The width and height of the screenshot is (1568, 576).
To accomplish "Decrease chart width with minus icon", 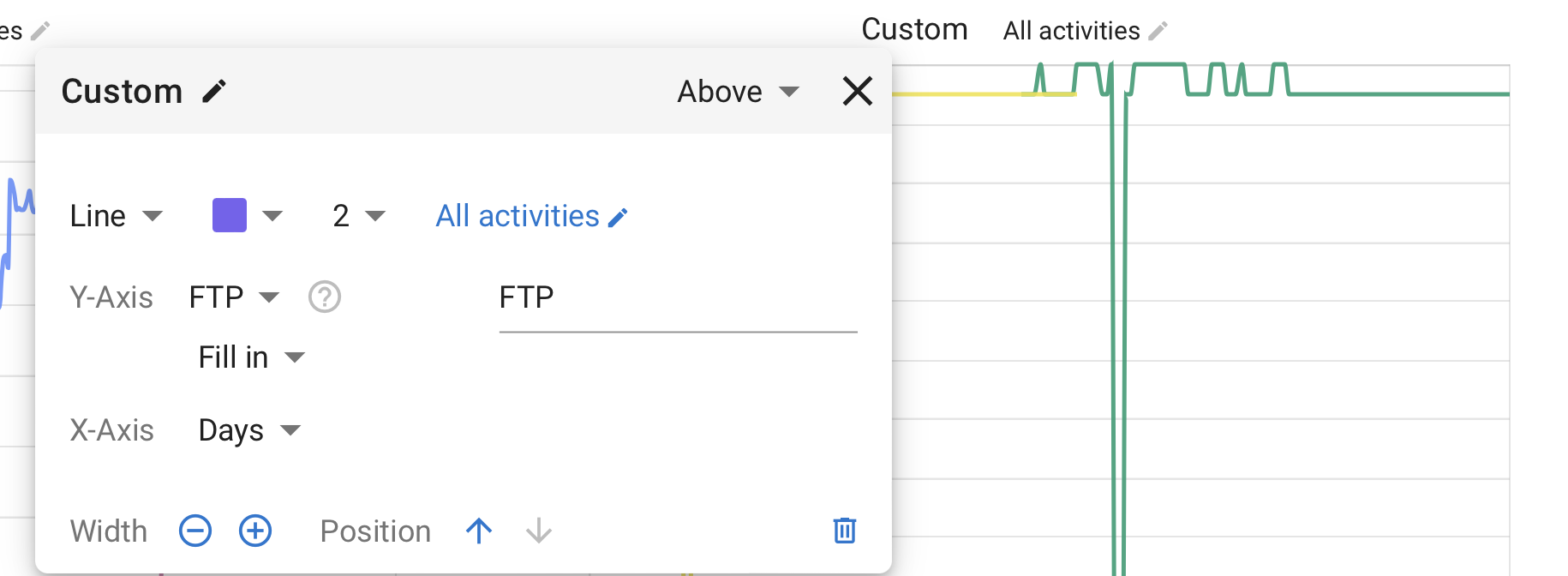I will [195, 531].
